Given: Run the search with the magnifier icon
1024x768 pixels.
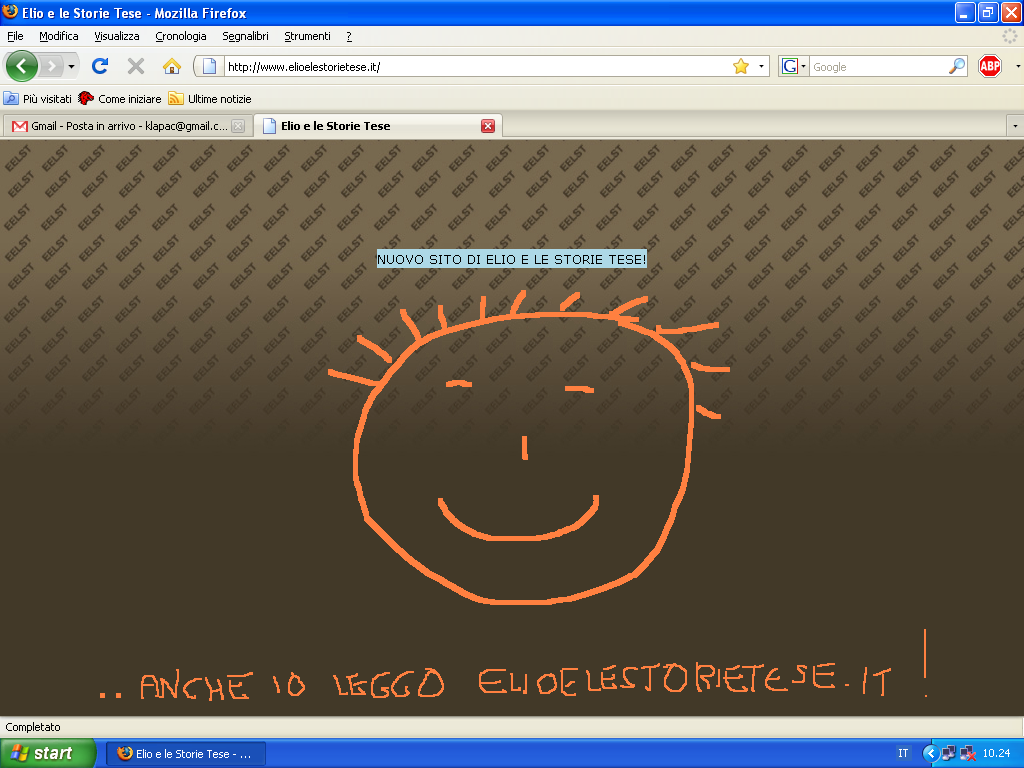Looking at the screenshot, I should coord(957,66).
